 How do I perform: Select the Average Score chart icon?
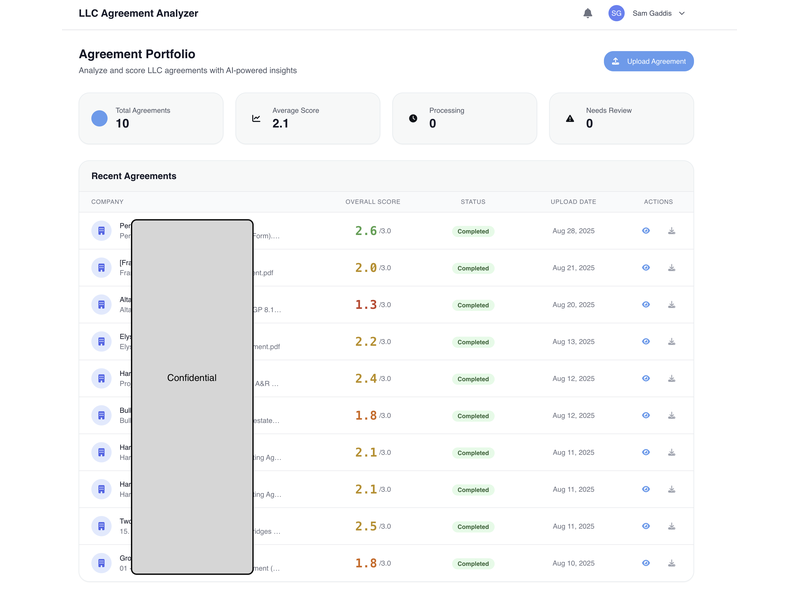click(x=256, y=117)
